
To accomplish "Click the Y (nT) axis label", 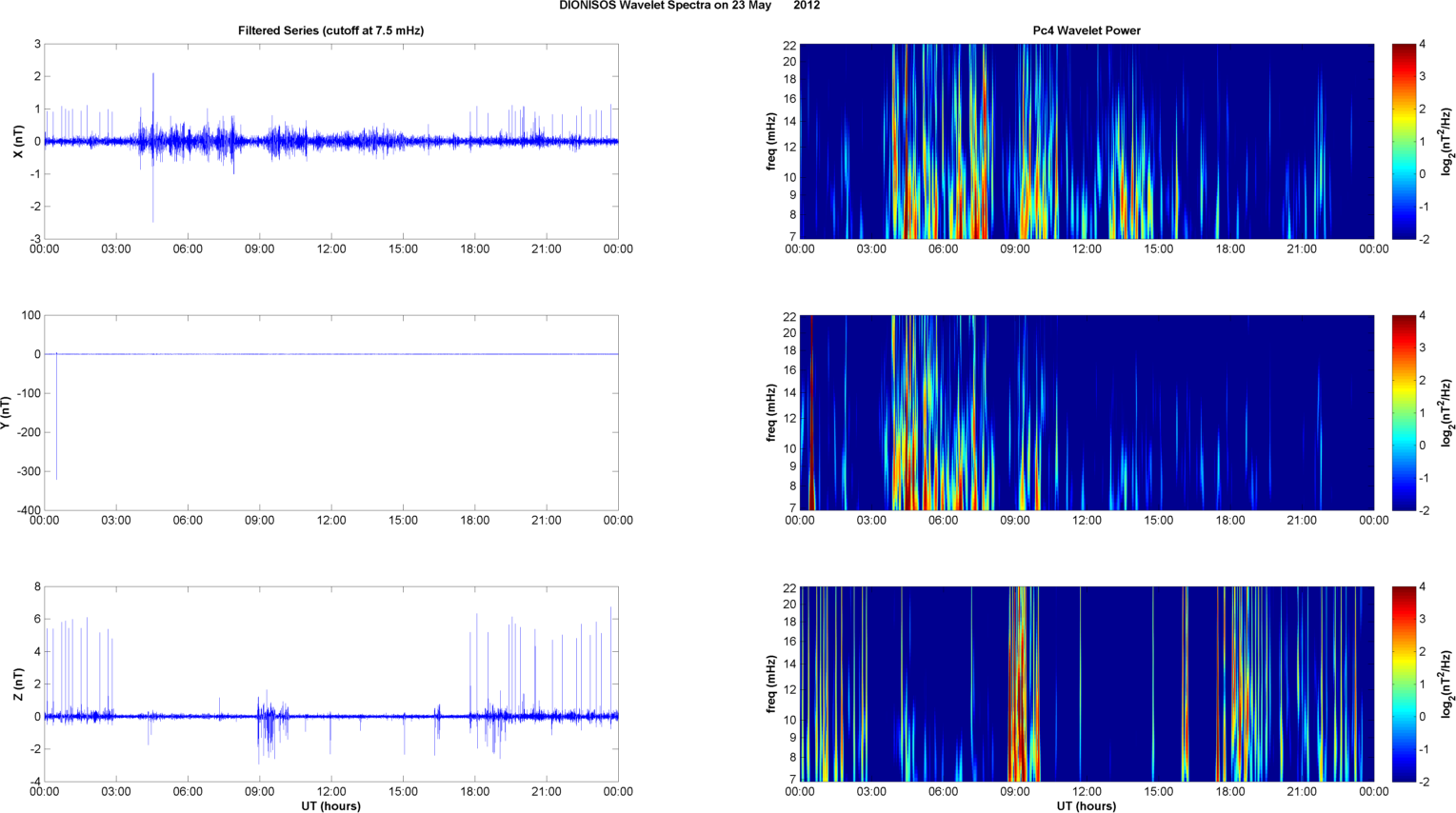I will coord(6,413).
